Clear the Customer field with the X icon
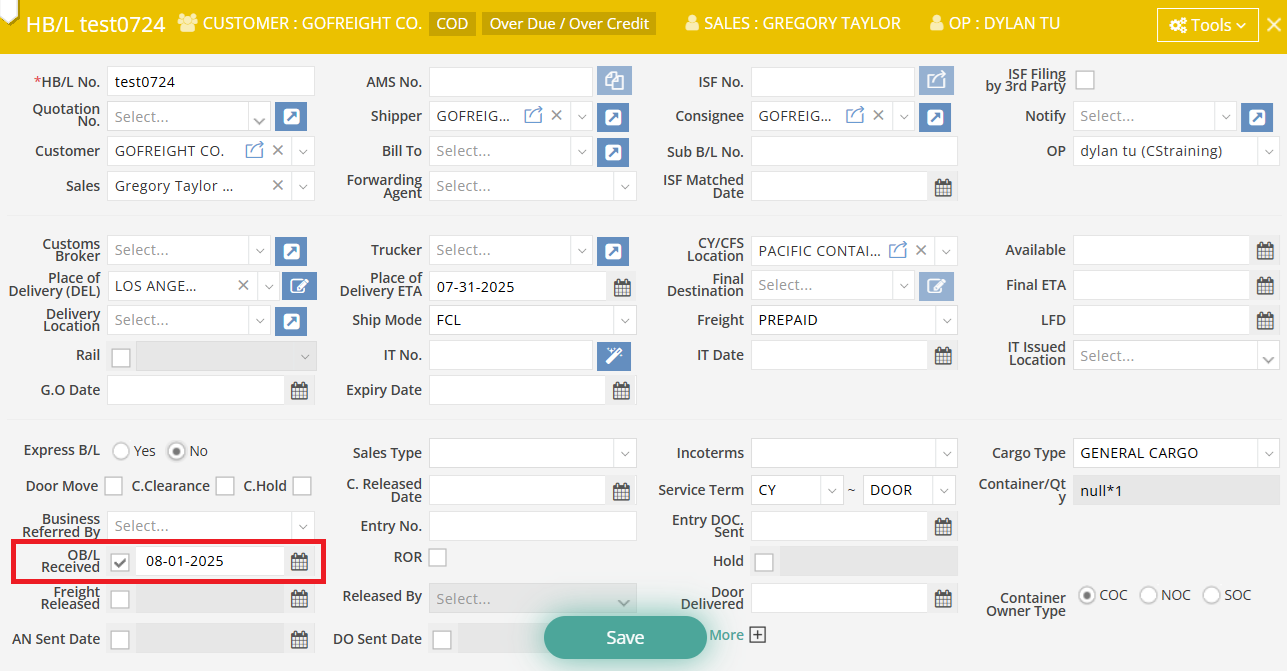The width and height of the screenshot is (1287, 671). [x=278, y=151]
